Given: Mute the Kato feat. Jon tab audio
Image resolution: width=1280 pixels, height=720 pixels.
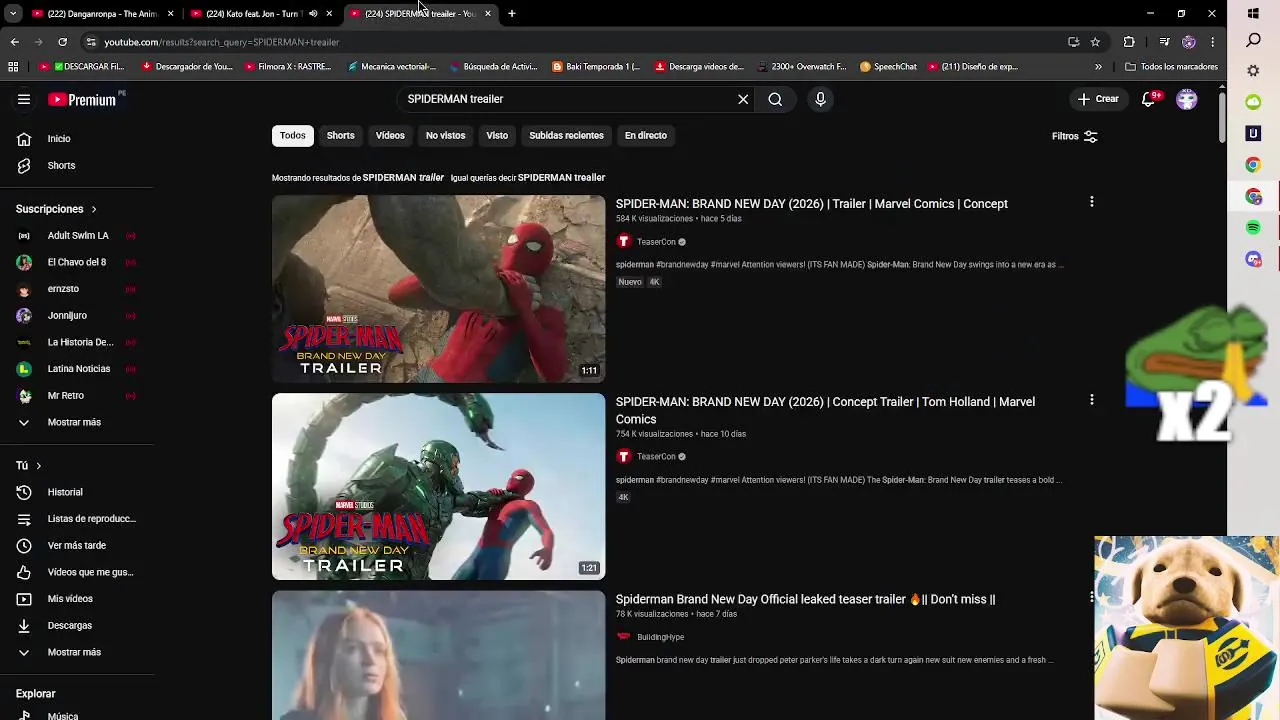Looking at the screenshot, I should pyautogui.click(x=313, y=14).
